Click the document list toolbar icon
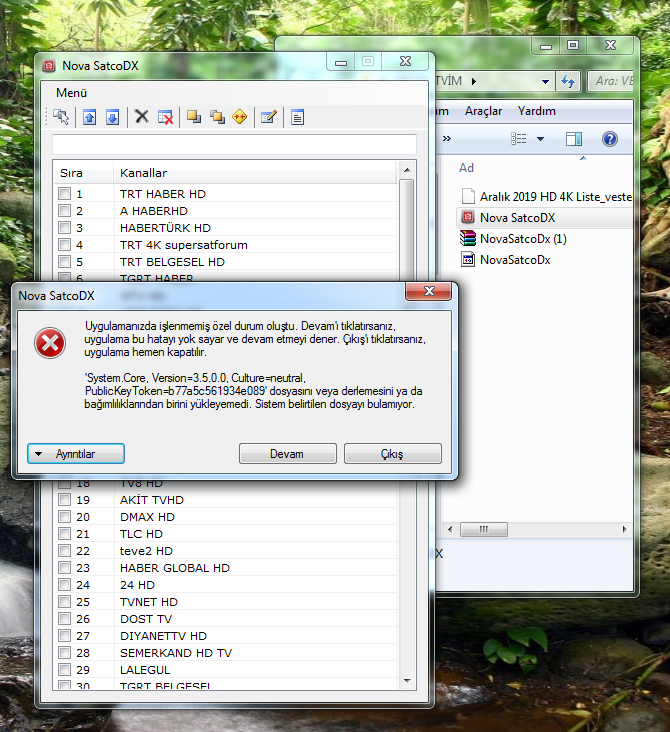Image resolution: width=670 pixels, height=732 pixels. (297, 117)
